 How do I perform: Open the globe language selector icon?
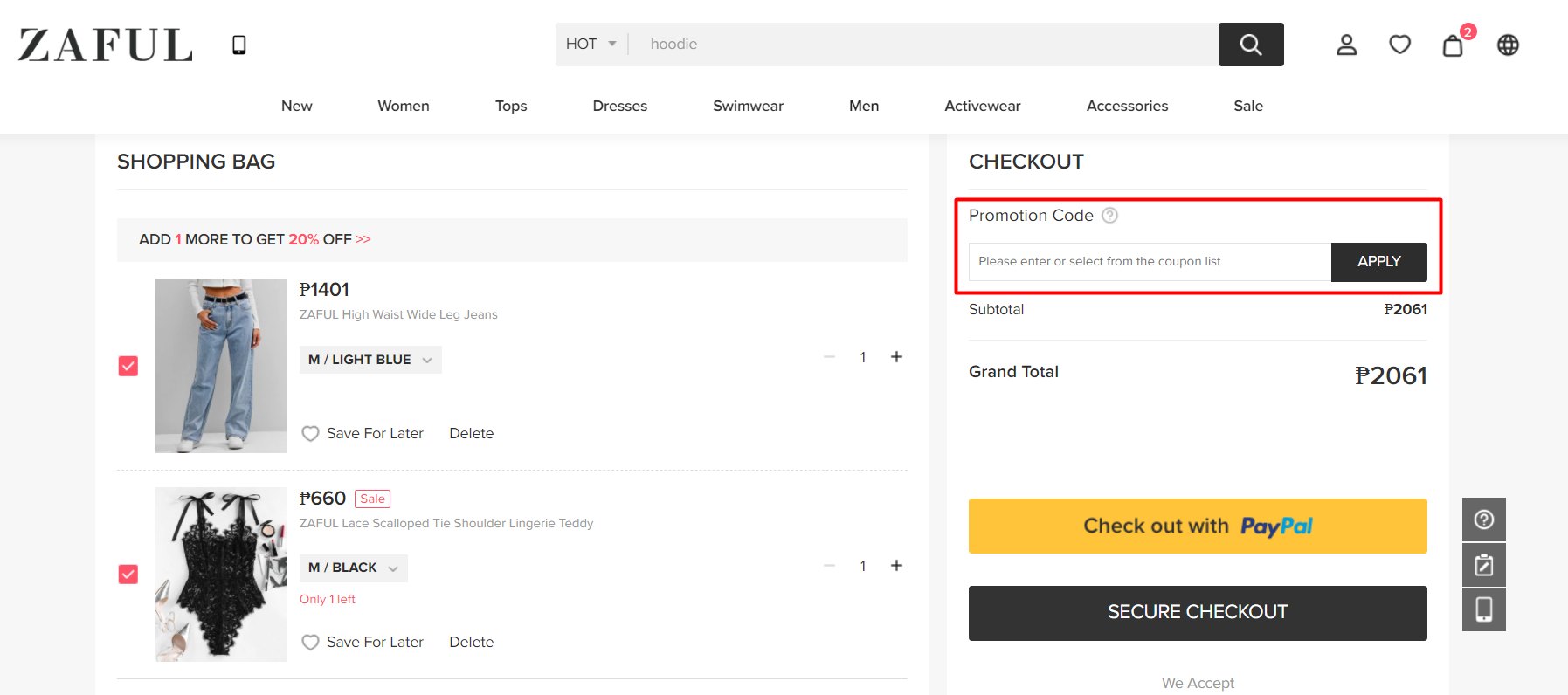point(1508,45)
